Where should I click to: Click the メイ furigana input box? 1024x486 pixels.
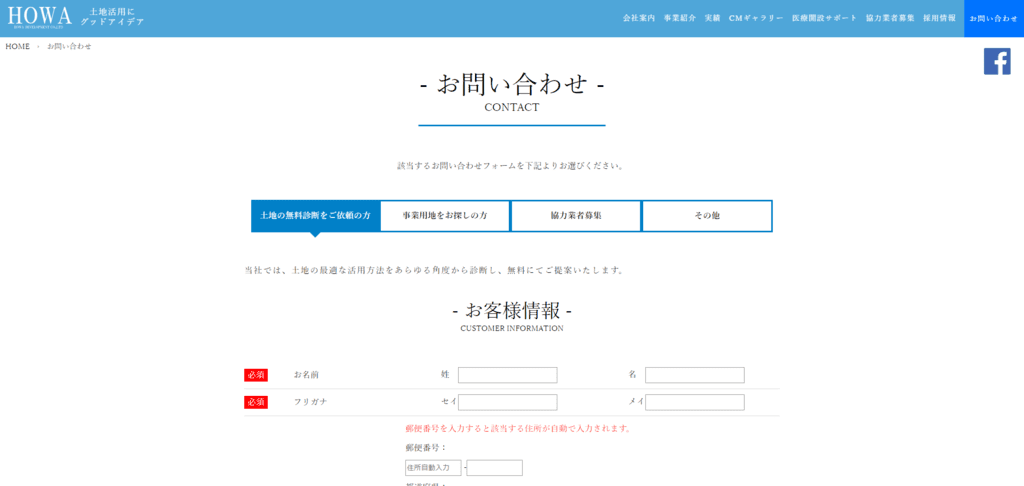pos(694,402)
